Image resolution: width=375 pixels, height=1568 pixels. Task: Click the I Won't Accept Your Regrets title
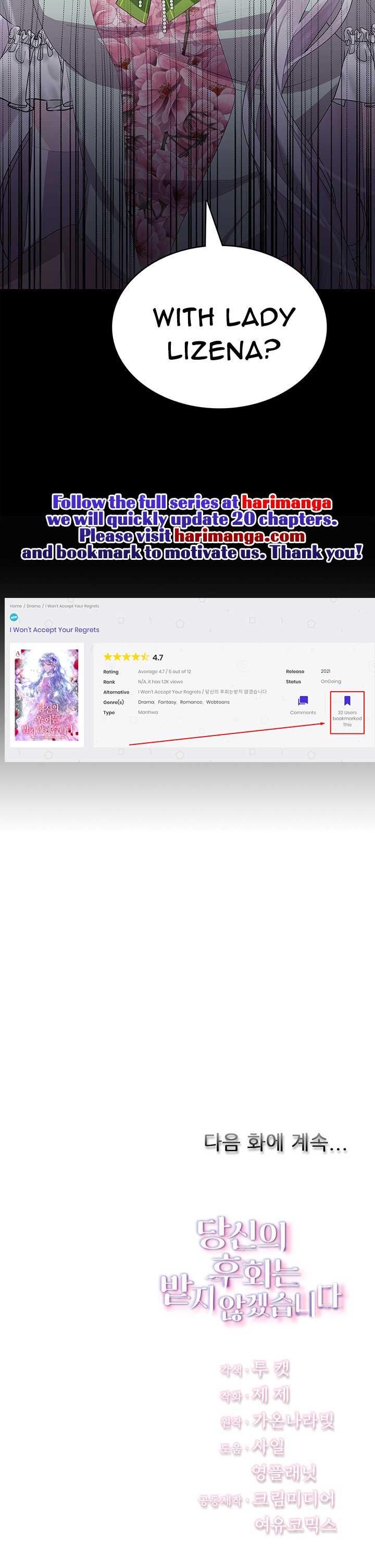click(55, 629)
